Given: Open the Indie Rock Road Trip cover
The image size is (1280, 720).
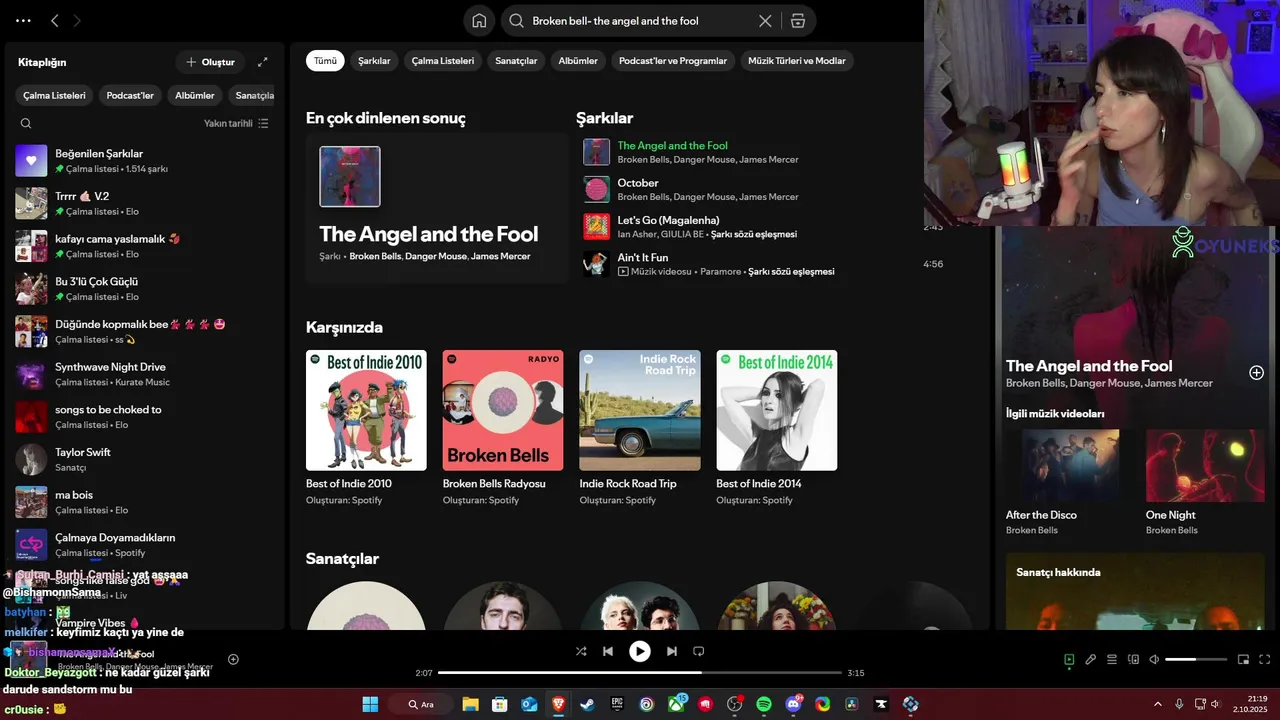Looking at the screenshot, I should click(x=640, y=410).
